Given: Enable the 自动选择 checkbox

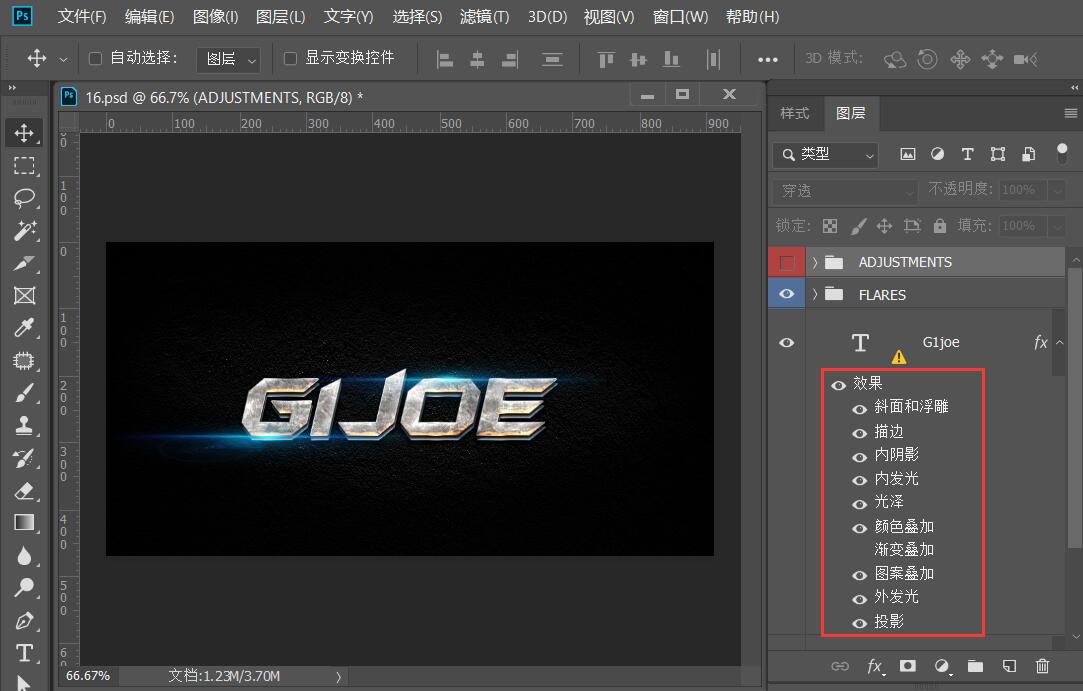Looking at the screenshot, I should pos(95,59).
